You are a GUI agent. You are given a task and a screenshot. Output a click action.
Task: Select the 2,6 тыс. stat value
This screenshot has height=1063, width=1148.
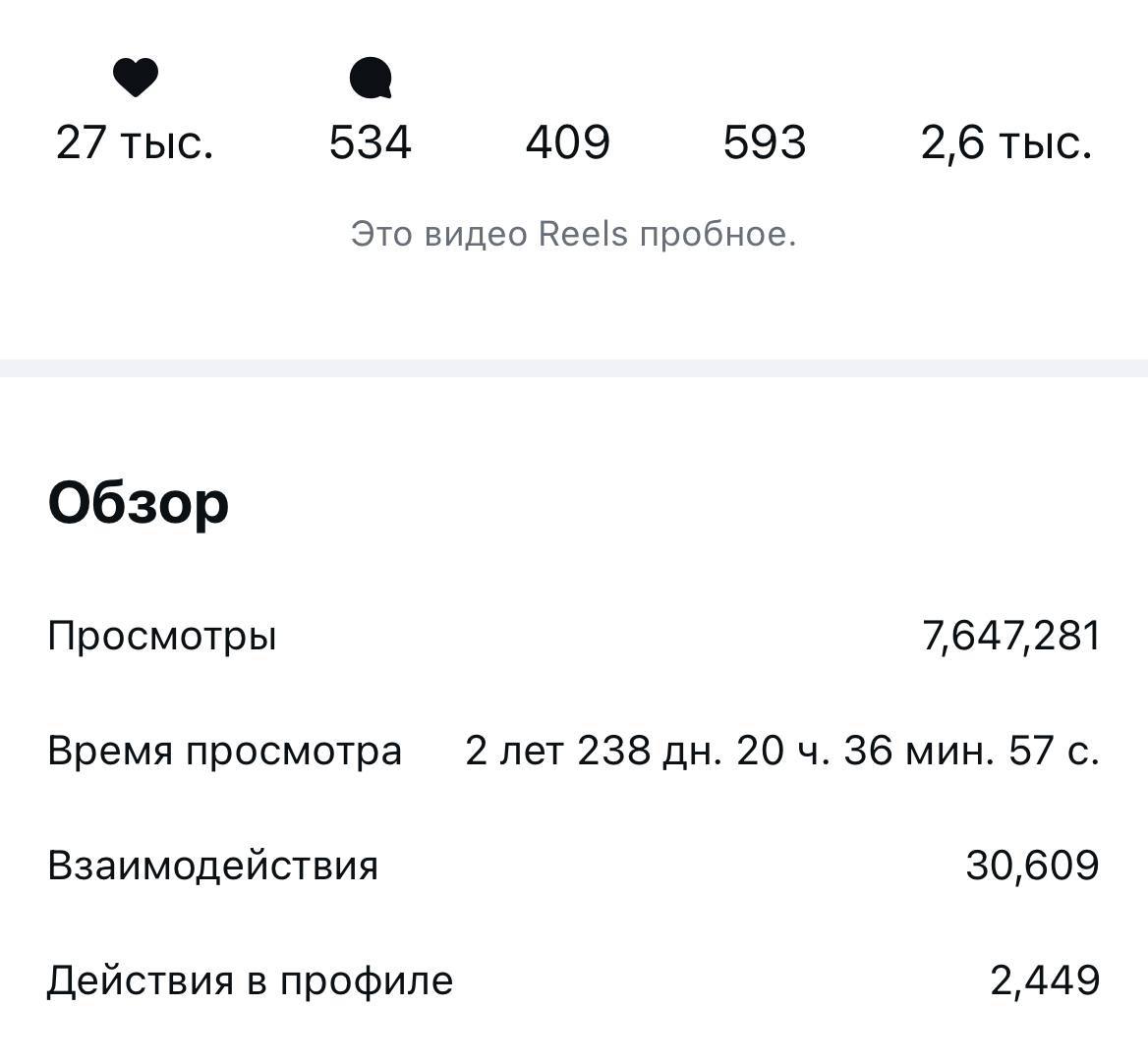tap(1005, 142)
